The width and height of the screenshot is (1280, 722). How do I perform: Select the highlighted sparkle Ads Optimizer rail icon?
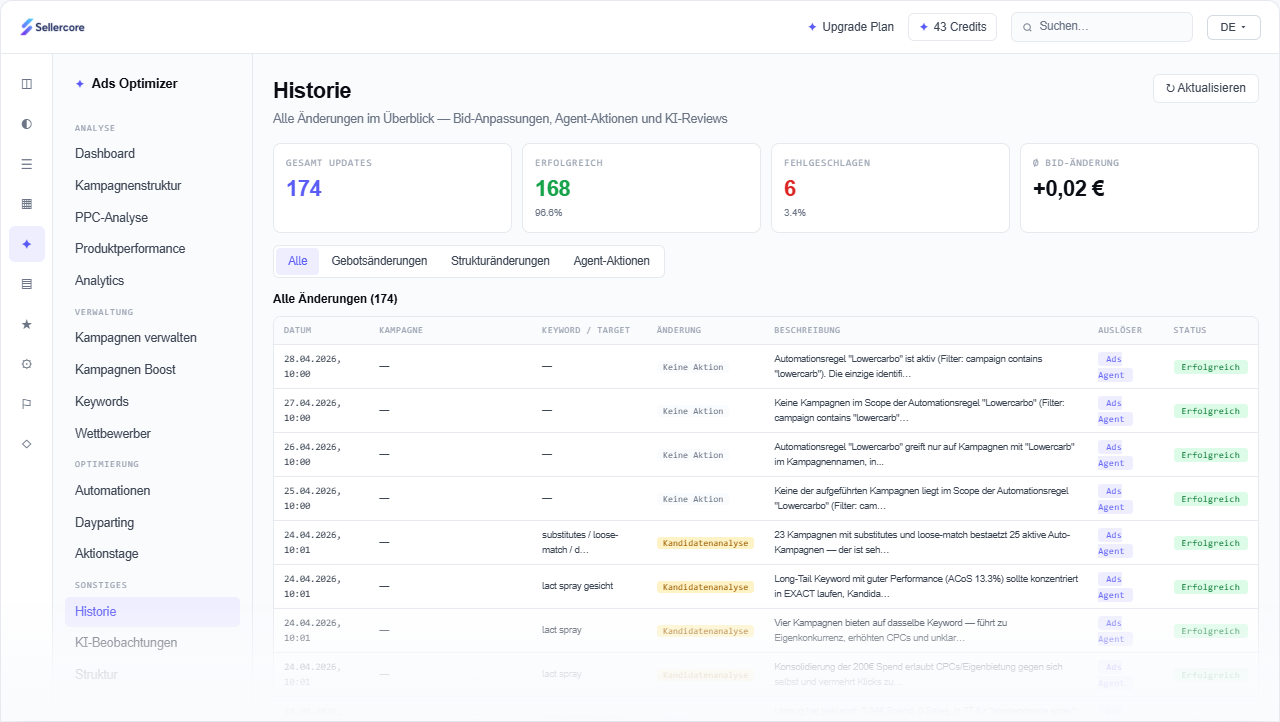pos(26,244)
